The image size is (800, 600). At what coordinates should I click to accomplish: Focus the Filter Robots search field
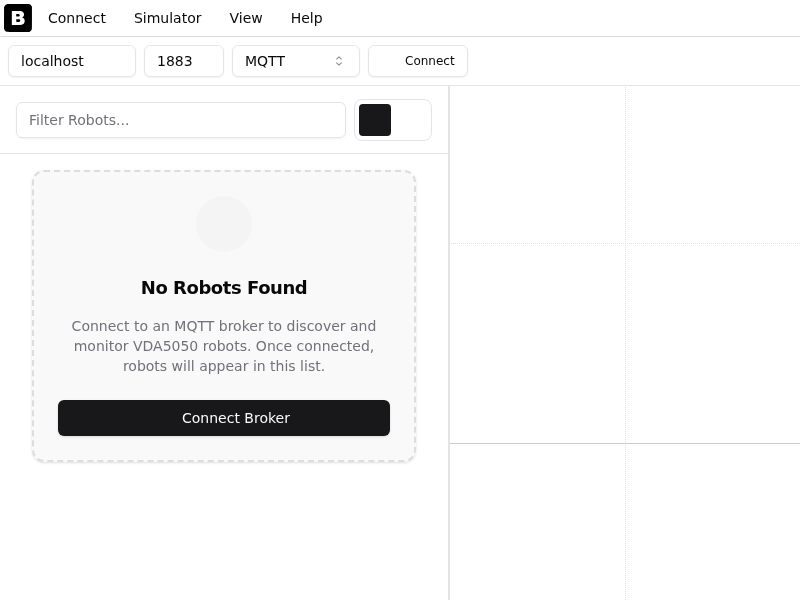click(181, 120)
